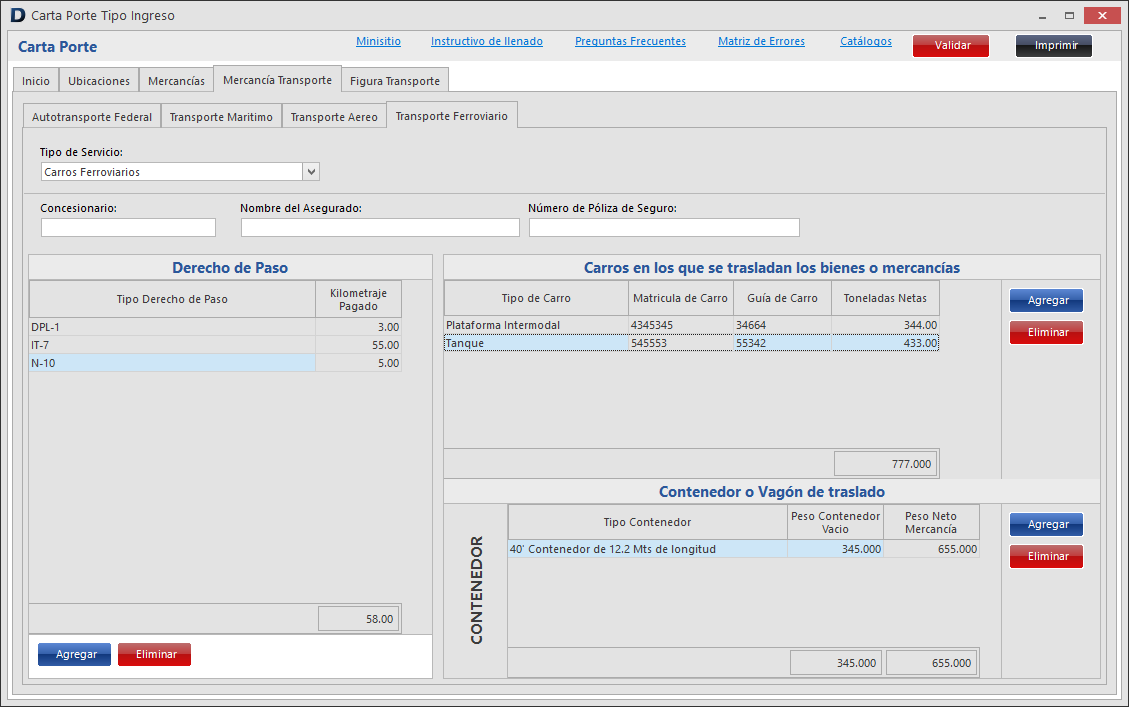This screenshot has height=707, width=1129.
Task: Open the Matriz de Errores link
Action: (761, 42)
